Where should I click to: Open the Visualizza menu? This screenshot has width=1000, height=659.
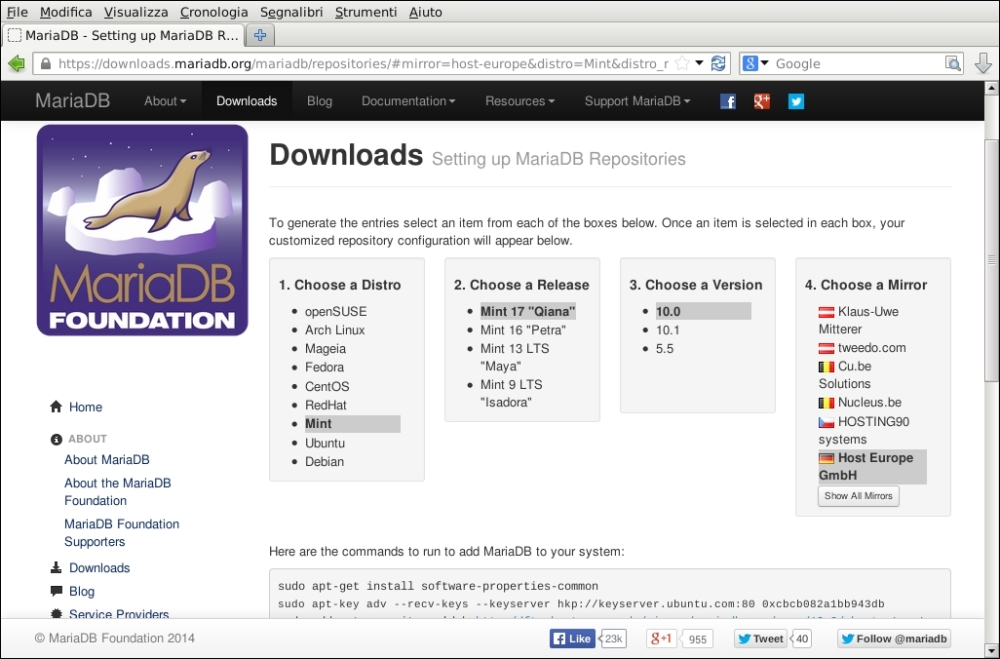pos(136,11)
